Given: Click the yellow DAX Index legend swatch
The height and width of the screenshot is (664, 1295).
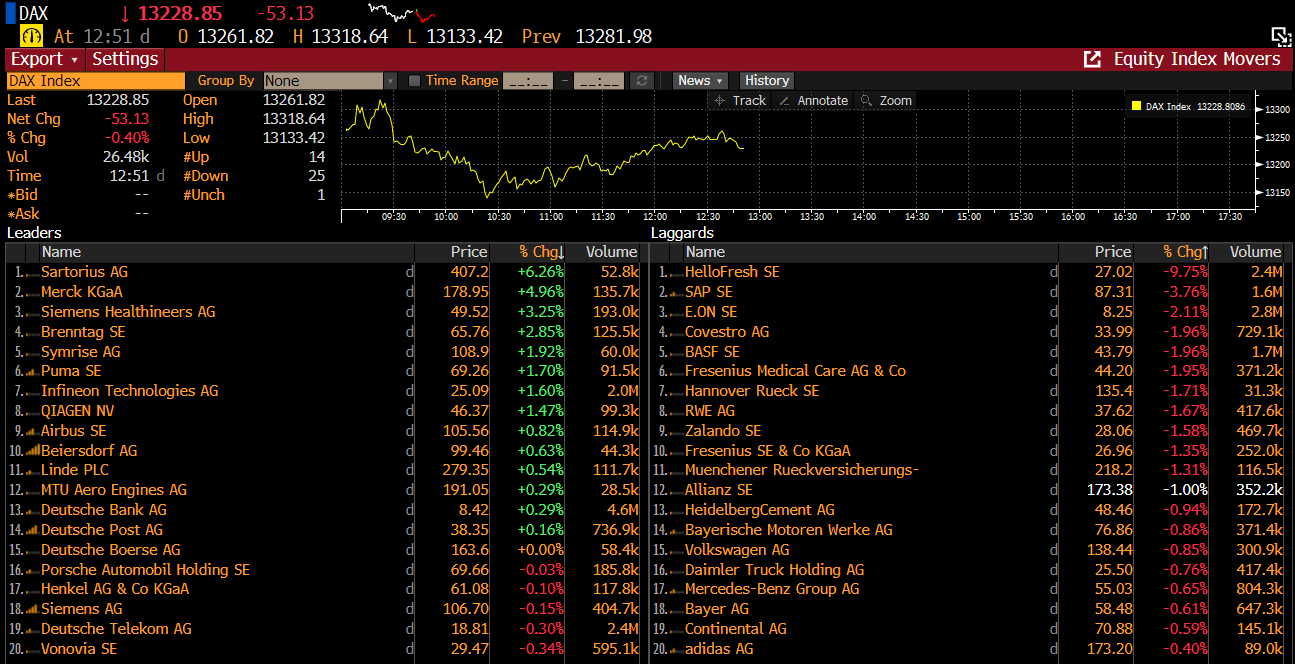Looking at the screenshot, I should click(1136, 106).
